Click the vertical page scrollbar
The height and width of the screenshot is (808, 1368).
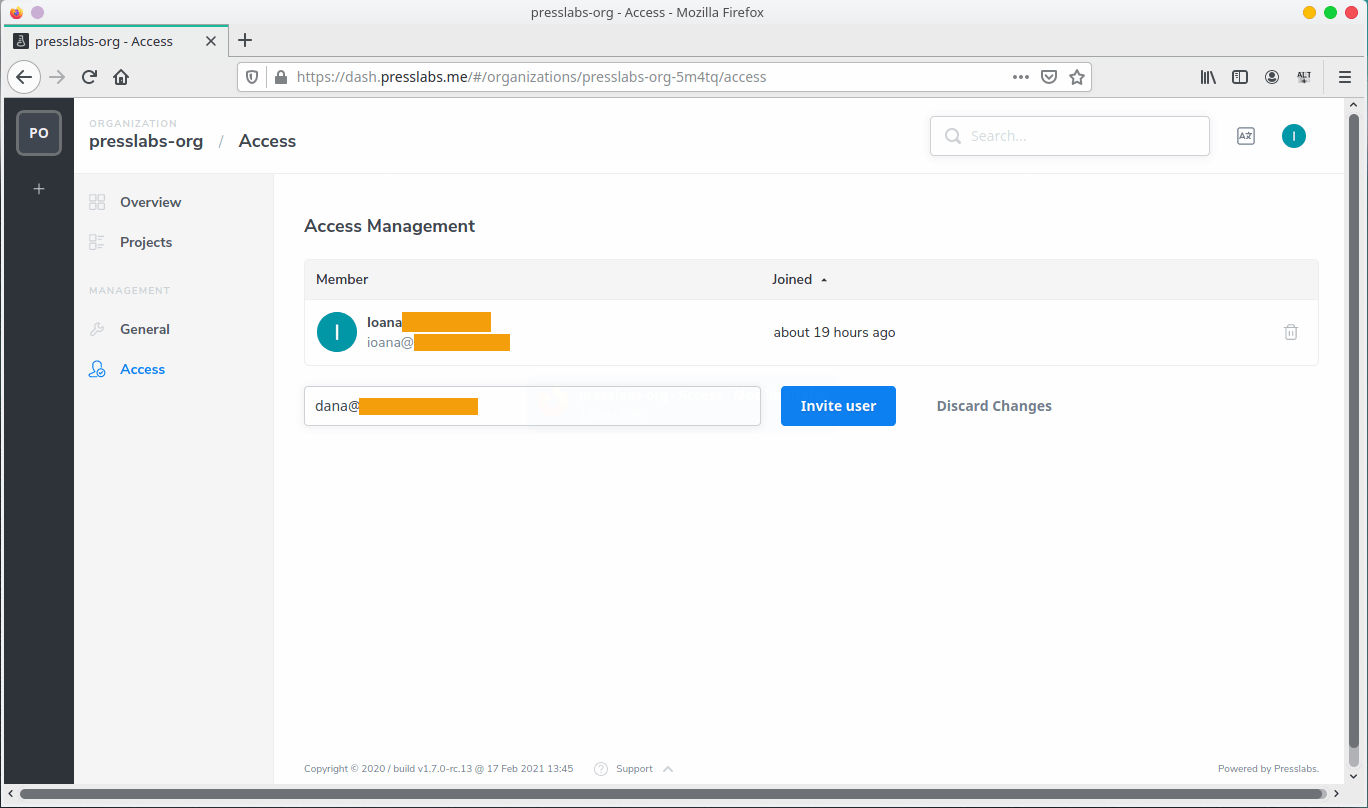click(1354, 430)
